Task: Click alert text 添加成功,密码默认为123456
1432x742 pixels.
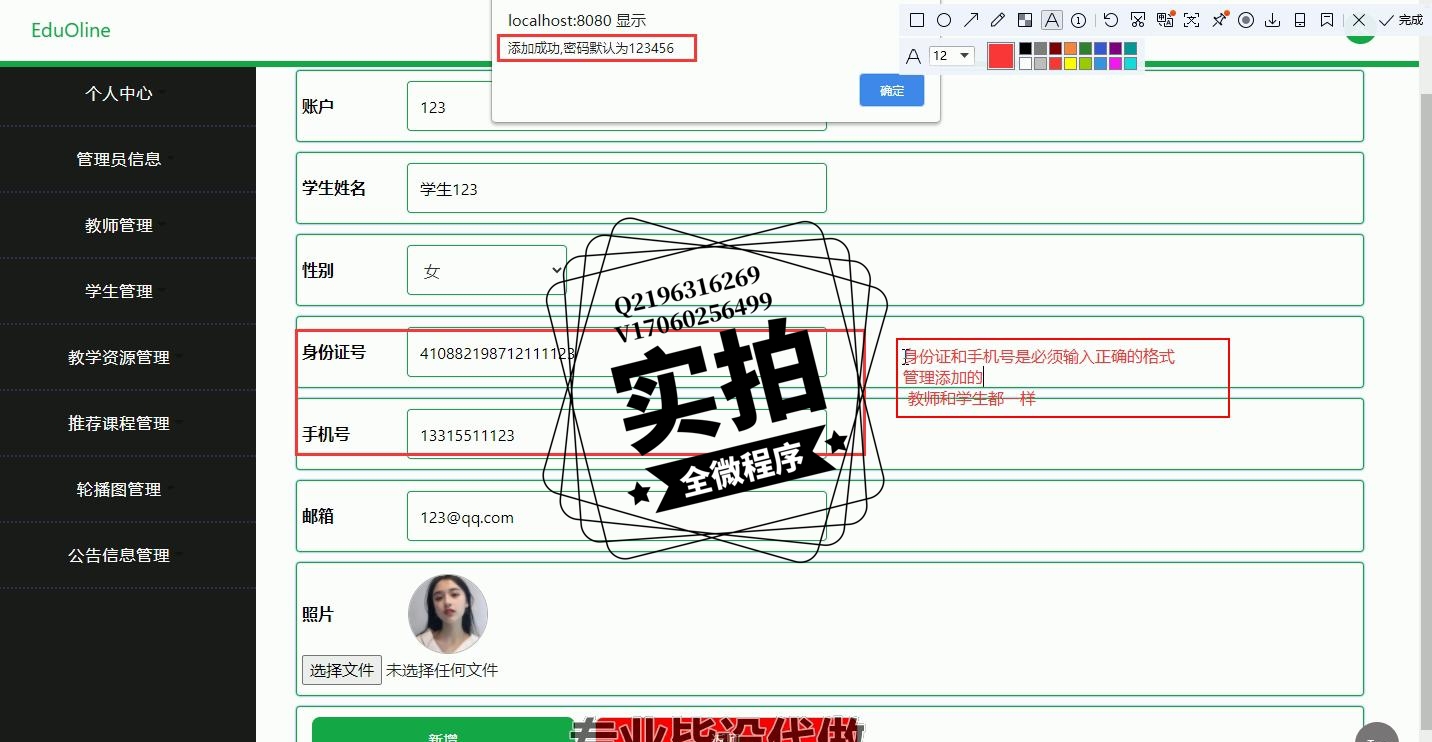Action: [x=590, y=48]
